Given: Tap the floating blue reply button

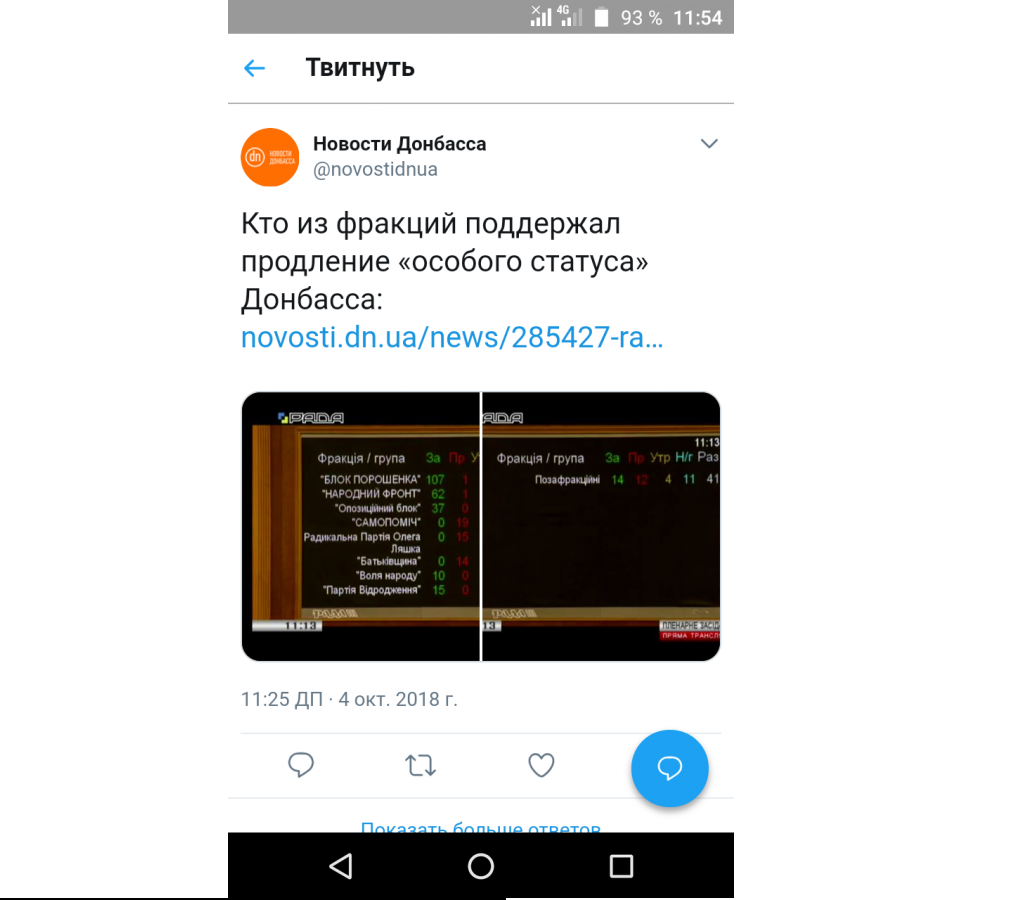Looking at the screenshot, I should pyautogui.click(x=669, y=768).
